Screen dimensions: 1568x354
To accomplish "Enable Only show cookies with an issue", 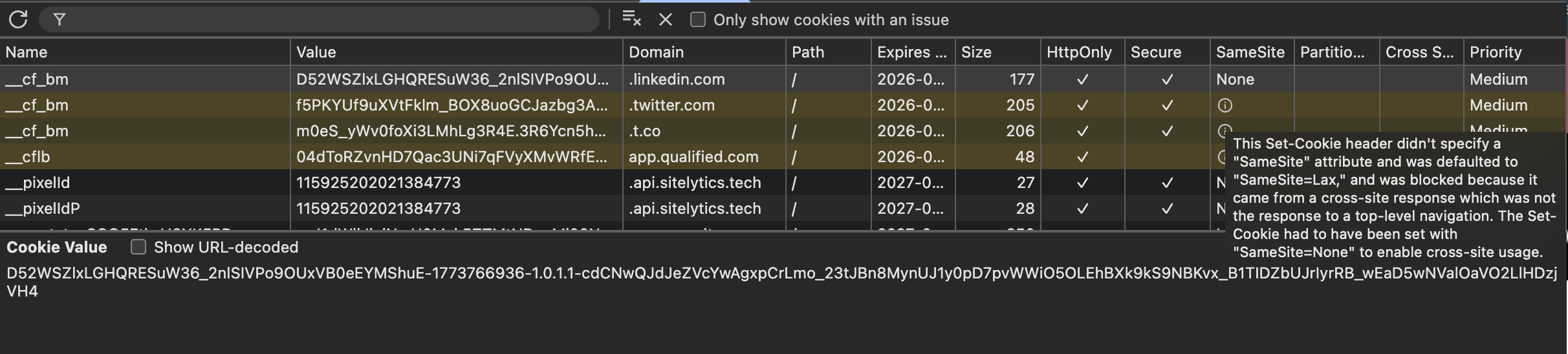I will click(697, 19).
